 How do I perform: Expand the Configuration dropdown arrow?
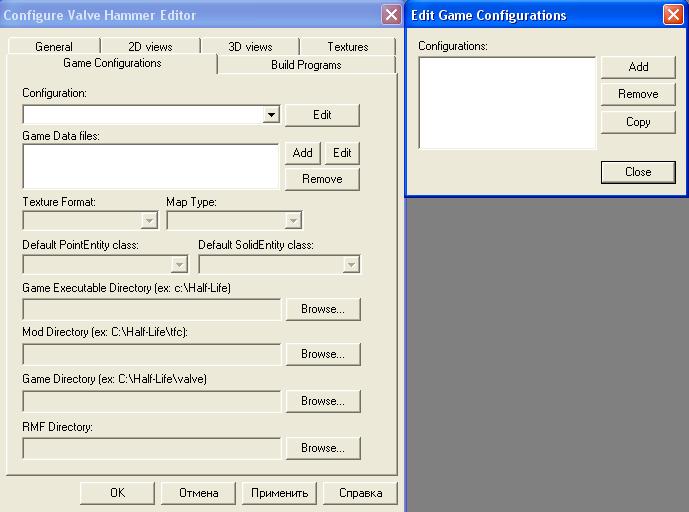coord(271,115)
